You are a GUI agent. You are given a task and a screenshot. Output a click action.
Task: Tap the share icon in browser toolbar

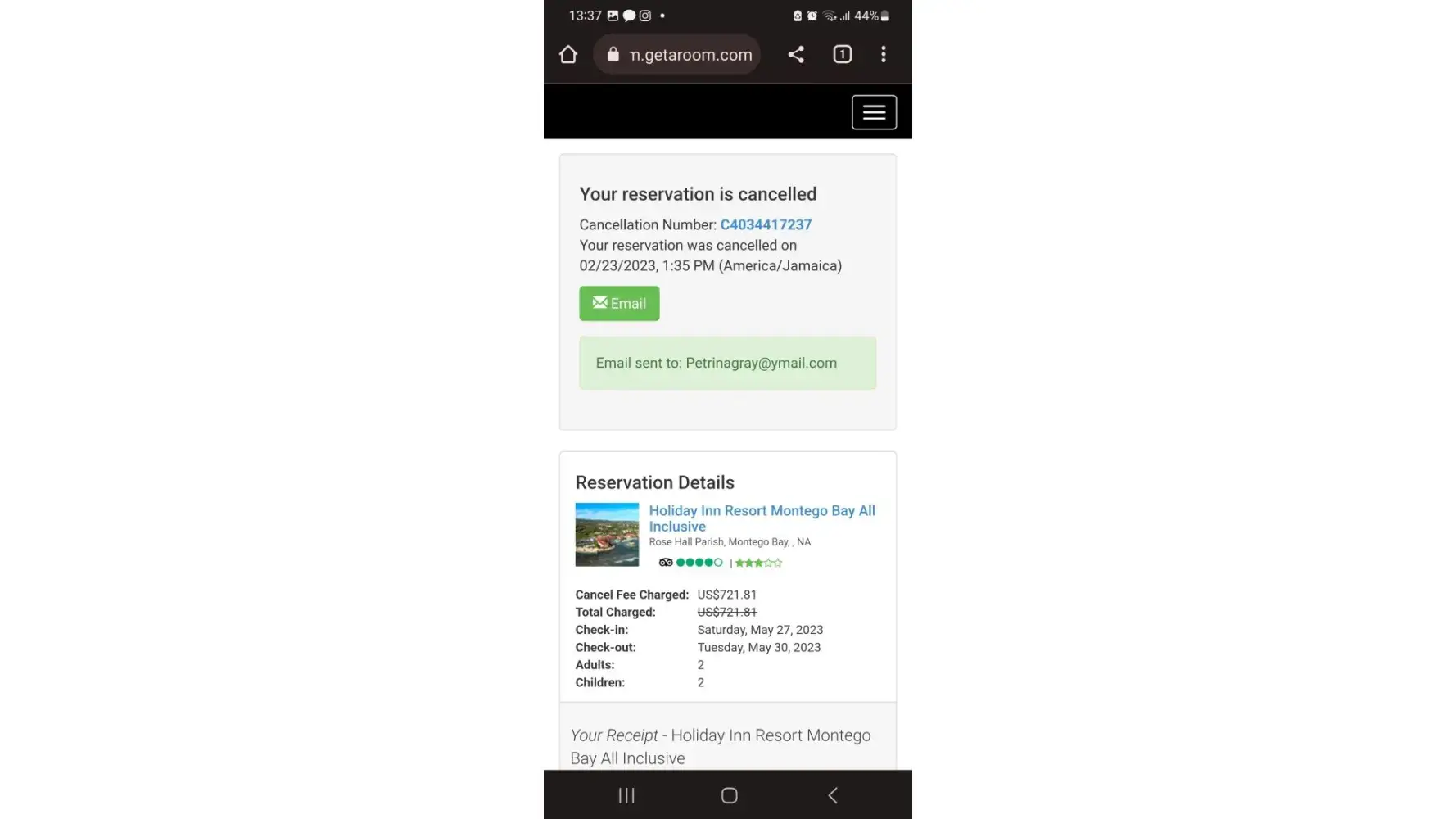[x=796, y=55]
